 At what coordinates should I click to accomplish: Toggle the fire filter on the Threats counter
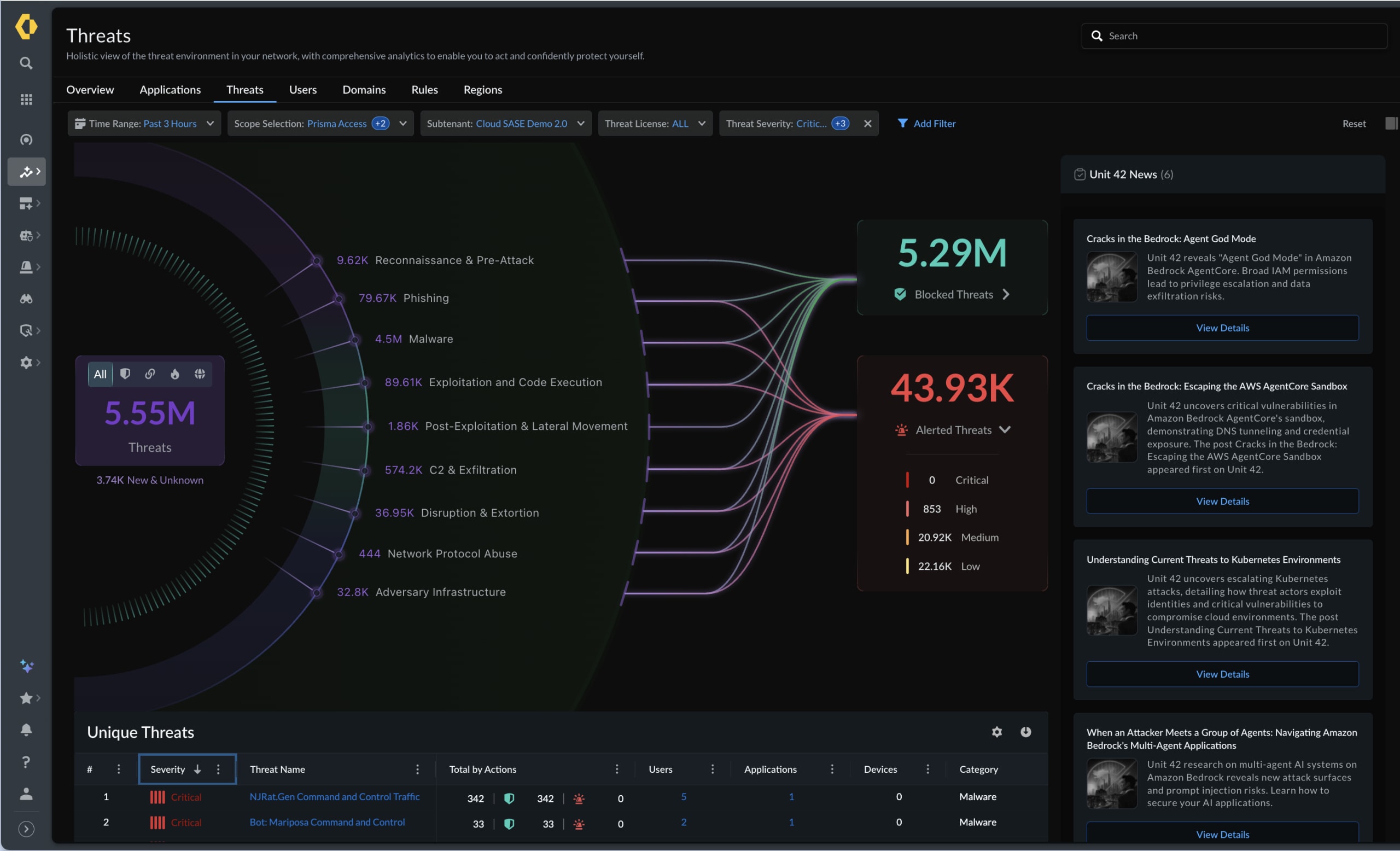point(175,374)
